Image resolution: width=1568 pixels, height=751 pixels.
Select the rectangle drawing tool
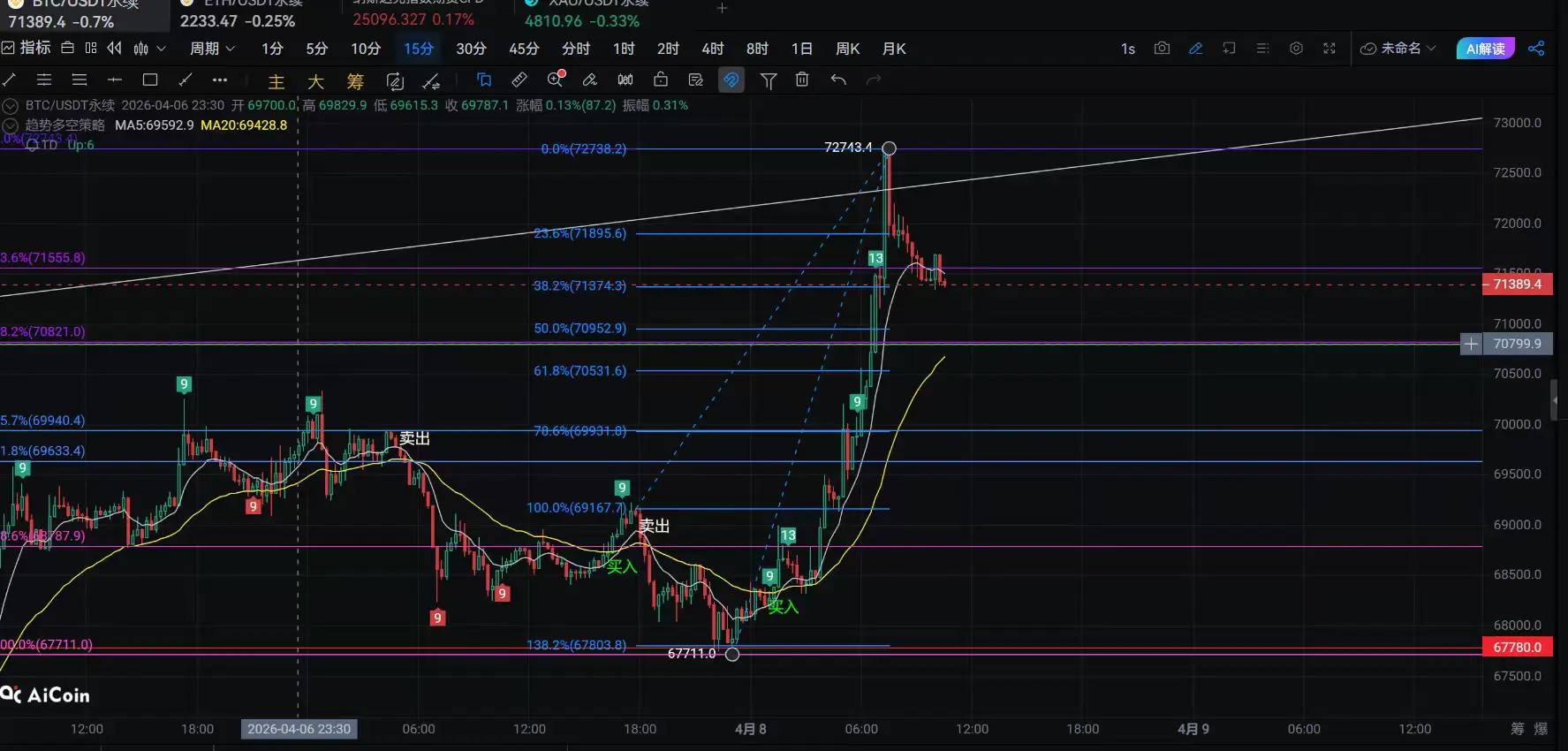150,80
